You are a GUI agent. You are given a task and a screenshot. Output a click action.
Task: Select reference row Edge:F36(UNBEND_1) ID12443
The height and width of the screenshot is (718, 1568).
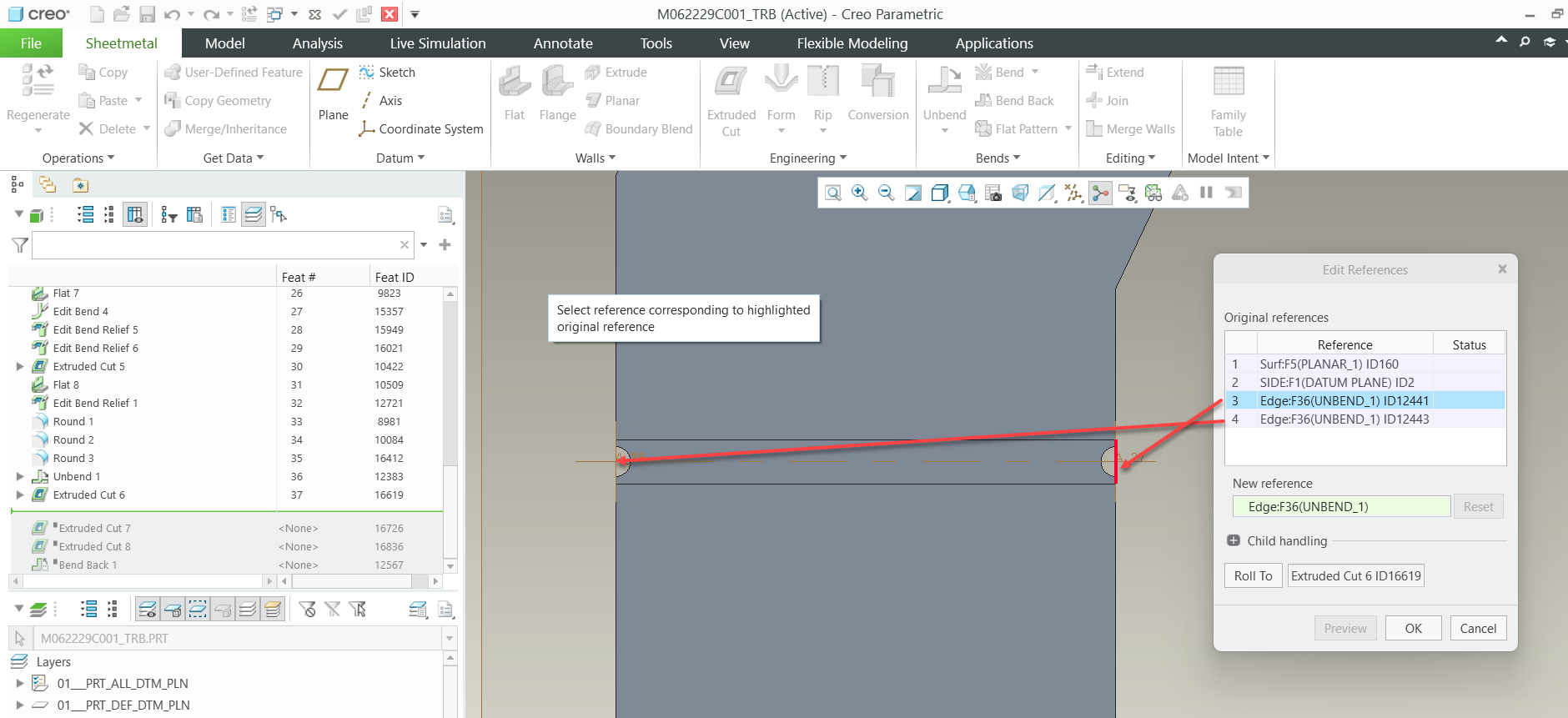[1344, 419]
